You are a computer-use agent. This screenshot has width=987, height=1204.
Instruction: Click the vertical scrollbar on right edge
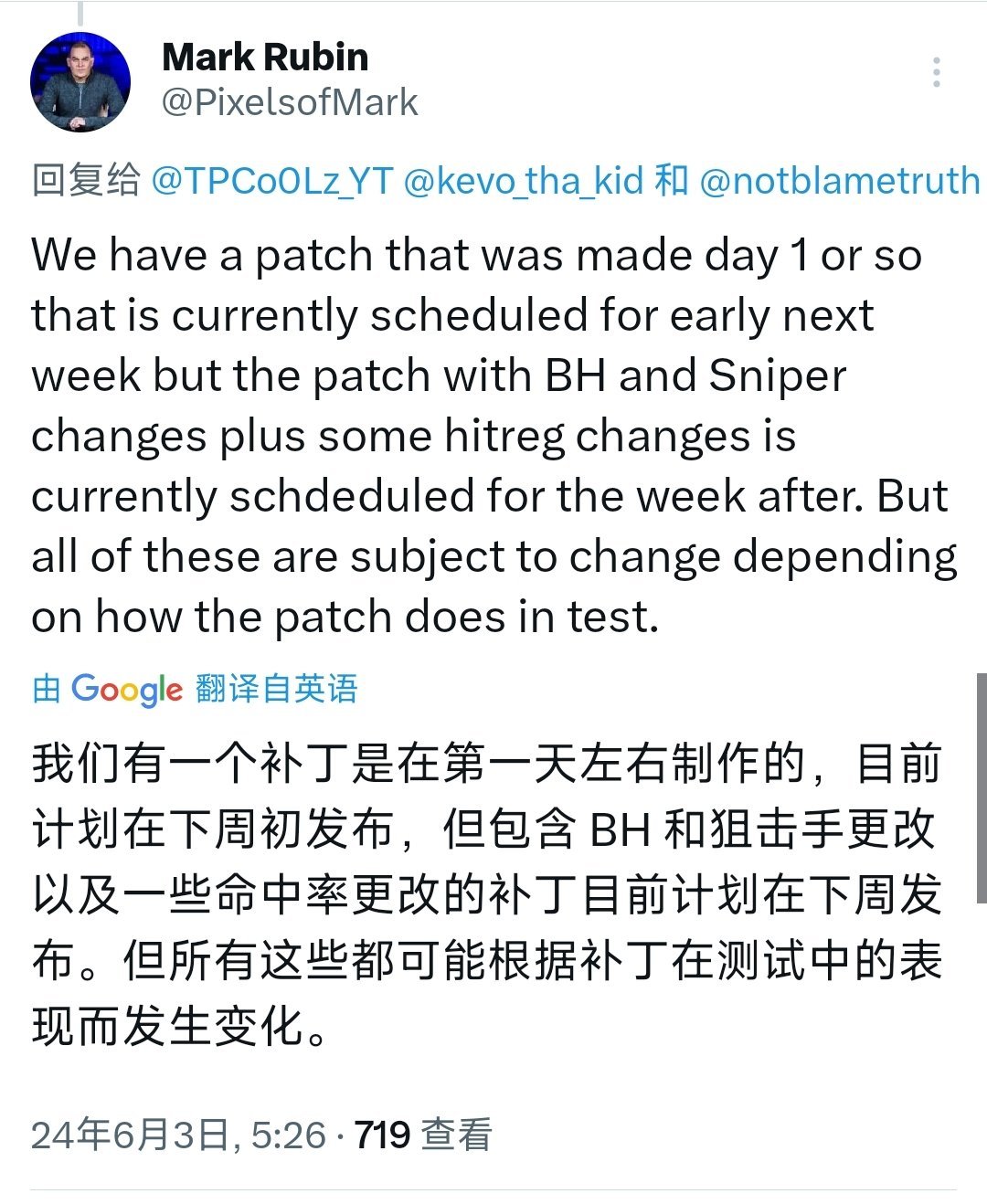tap(981, 786)
